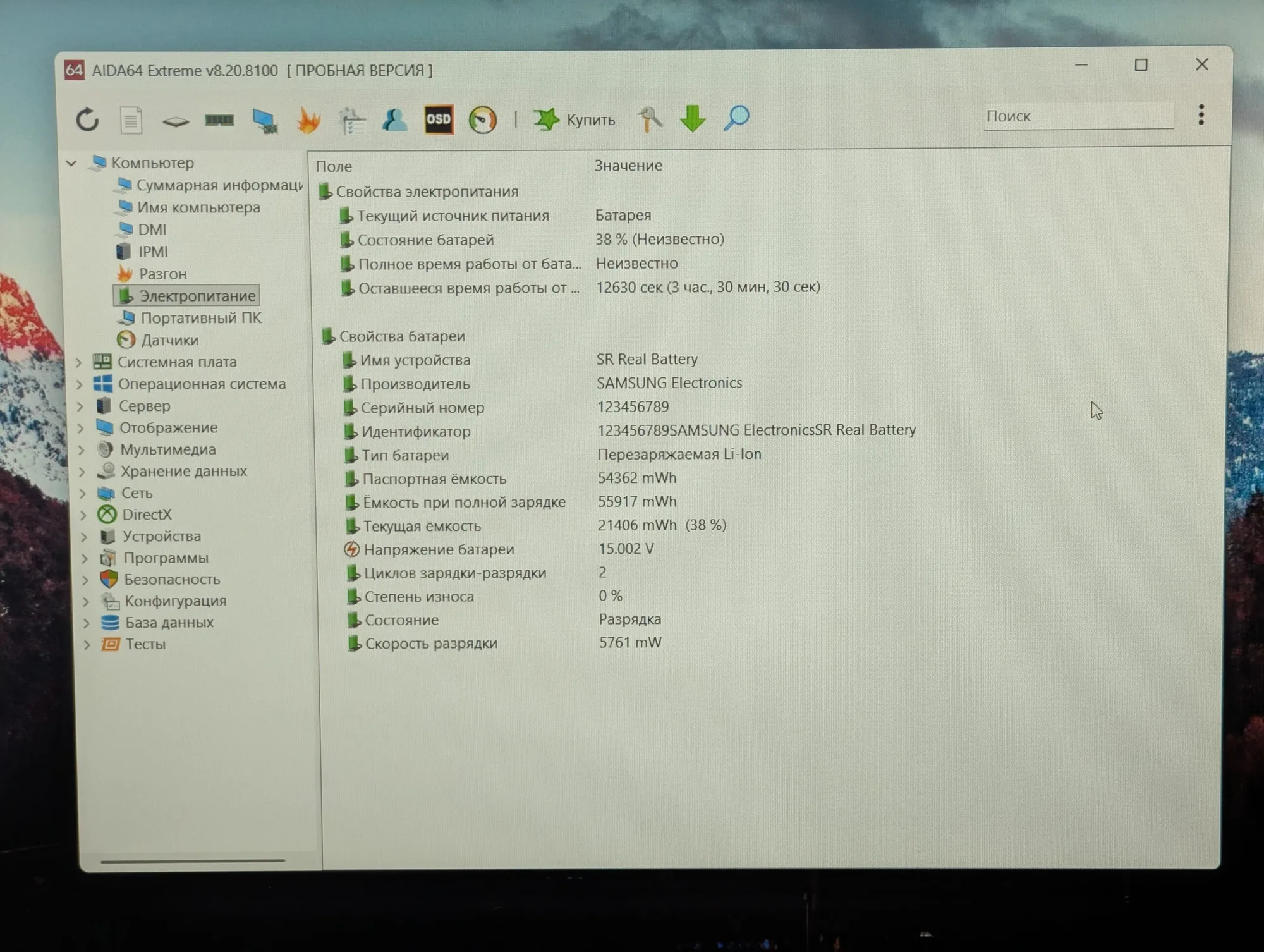Open the OSD panel icon

[x=439, y=119]
